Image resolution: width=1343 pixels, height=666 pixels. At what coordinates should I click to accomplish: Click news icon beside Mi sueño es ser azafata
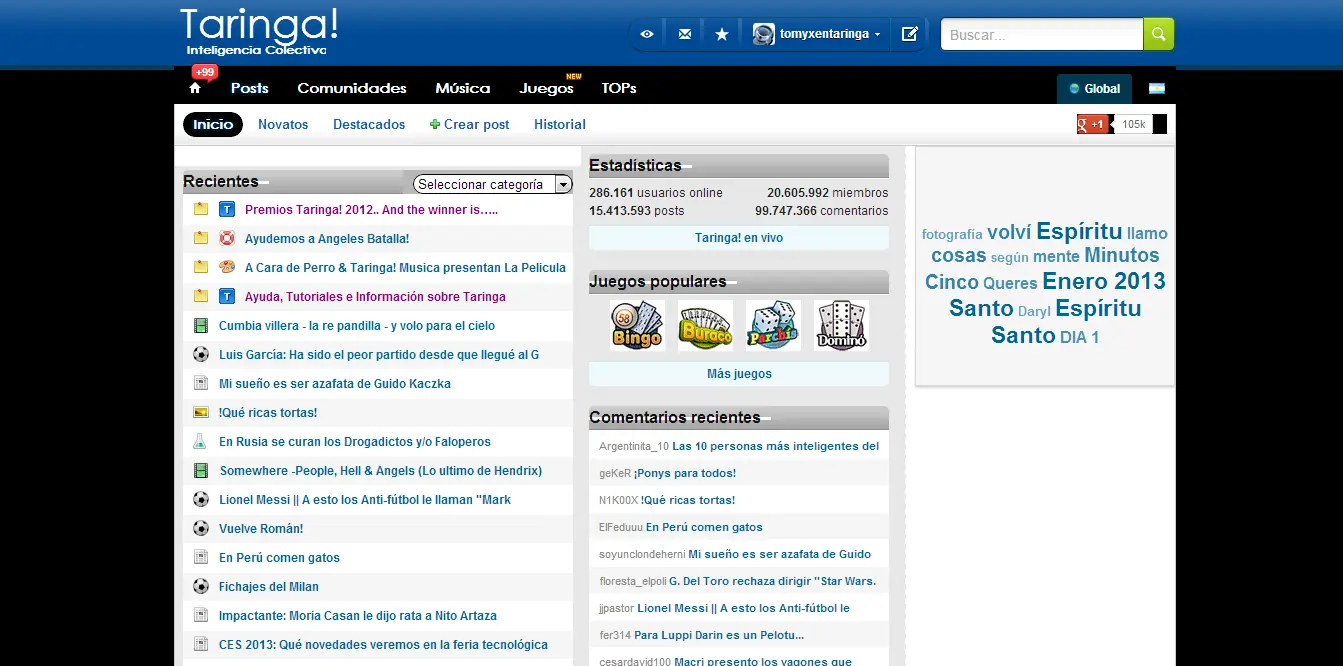click(201, 384)
